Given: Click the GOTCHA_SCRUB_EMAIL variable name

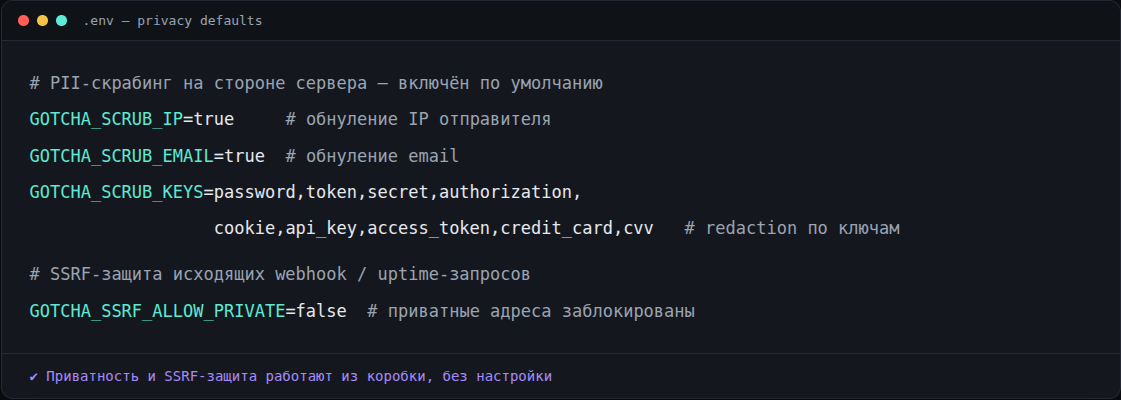Looking at the screenshot, I should pos(122,156).
